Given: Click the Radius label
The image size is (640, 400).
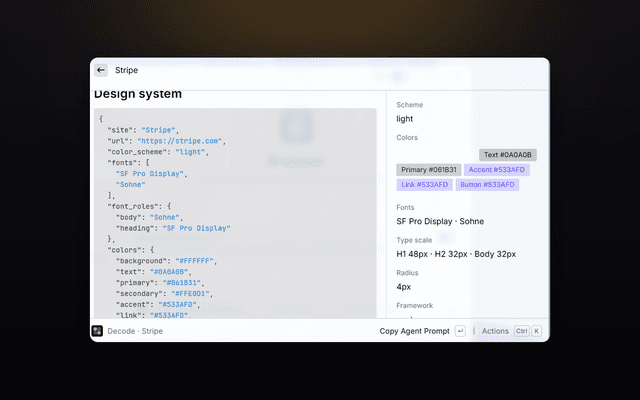Looking at the screenshot, I should coord(407,273).
